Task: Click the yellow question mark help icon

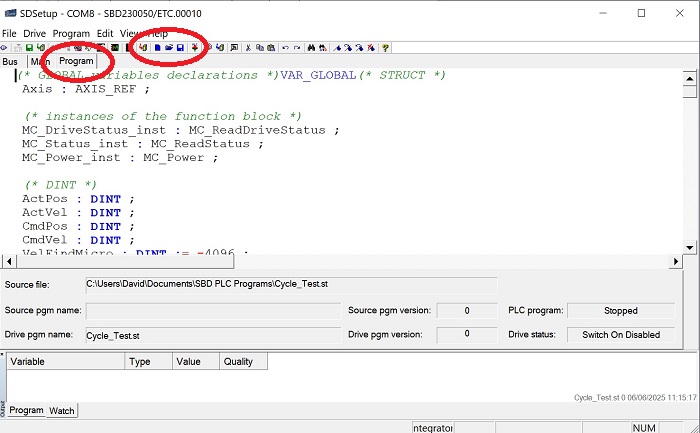Action: (x=385, y=47)
